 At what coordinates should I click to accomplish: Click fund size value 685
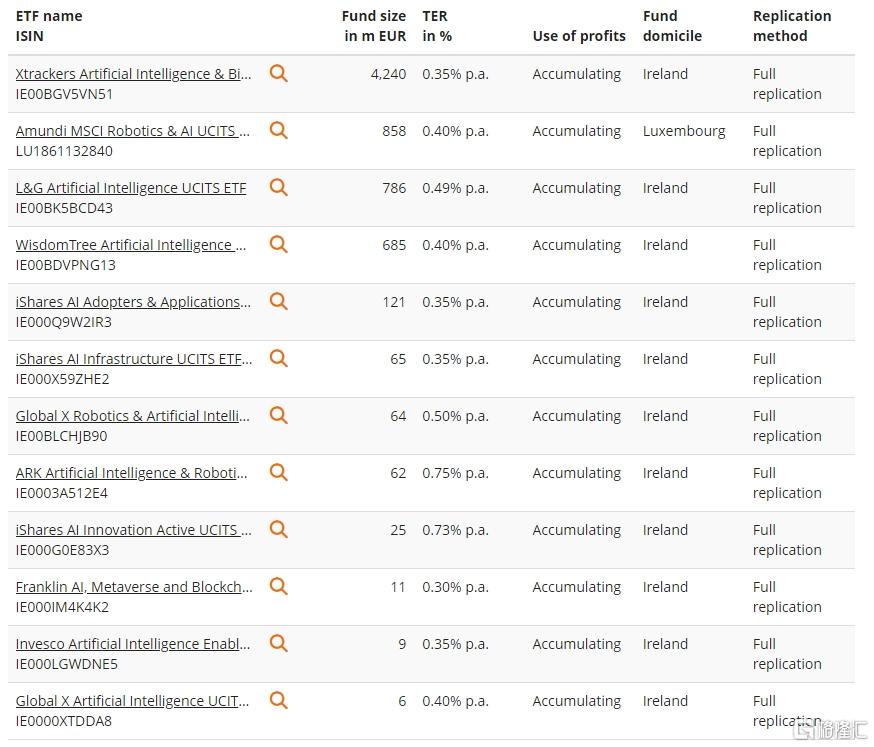(x=394, y=245)
